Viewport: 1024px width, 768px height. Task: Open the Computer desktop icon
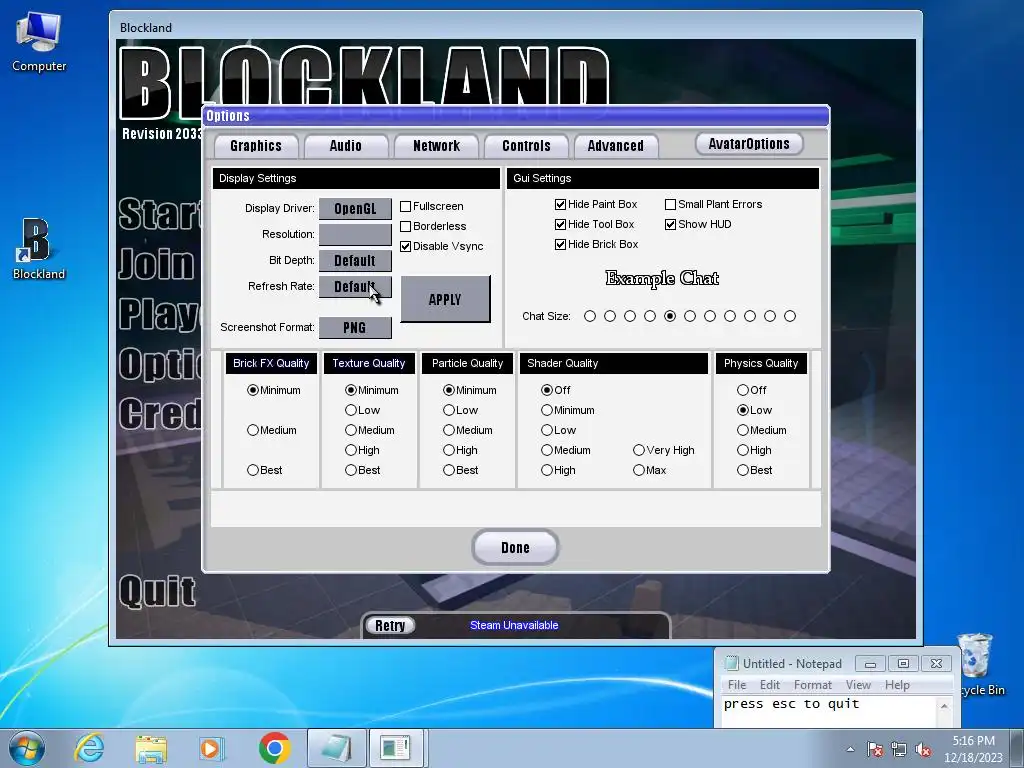[39, 42]
